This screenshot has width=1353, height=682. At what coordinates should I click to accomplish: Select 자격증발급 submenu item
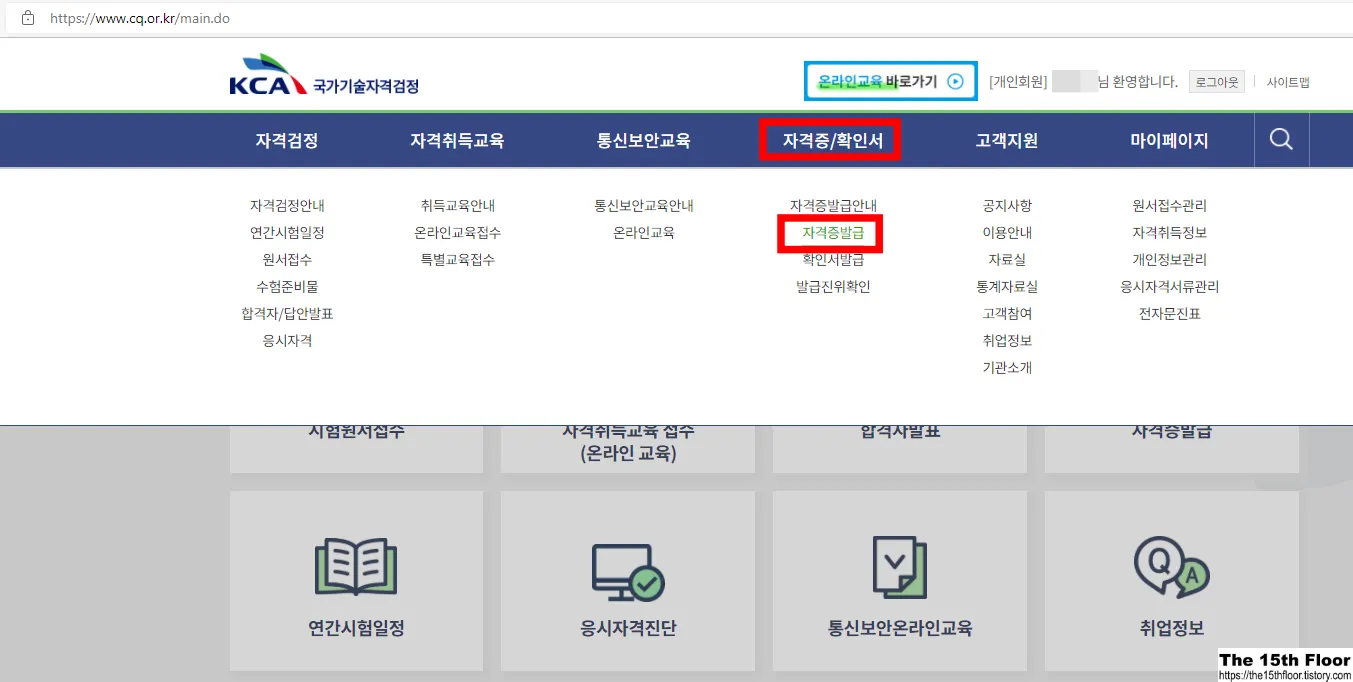(x=832, y=233)
